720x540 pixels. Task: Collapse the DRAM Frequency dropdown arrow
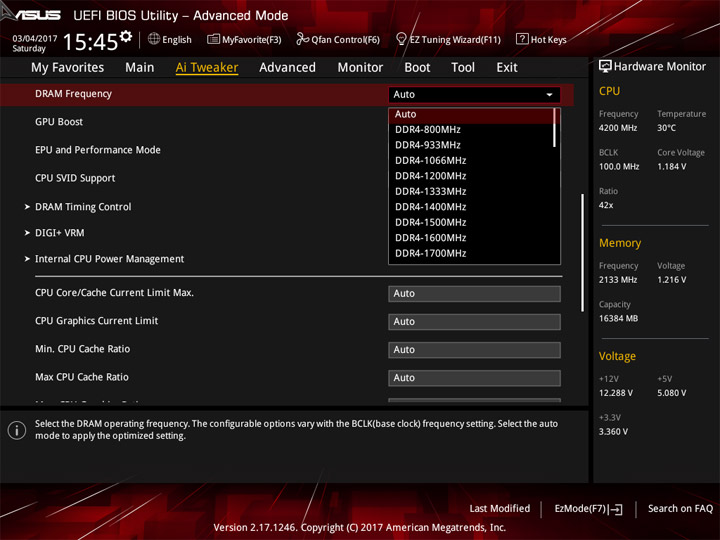tap(549, 95)
